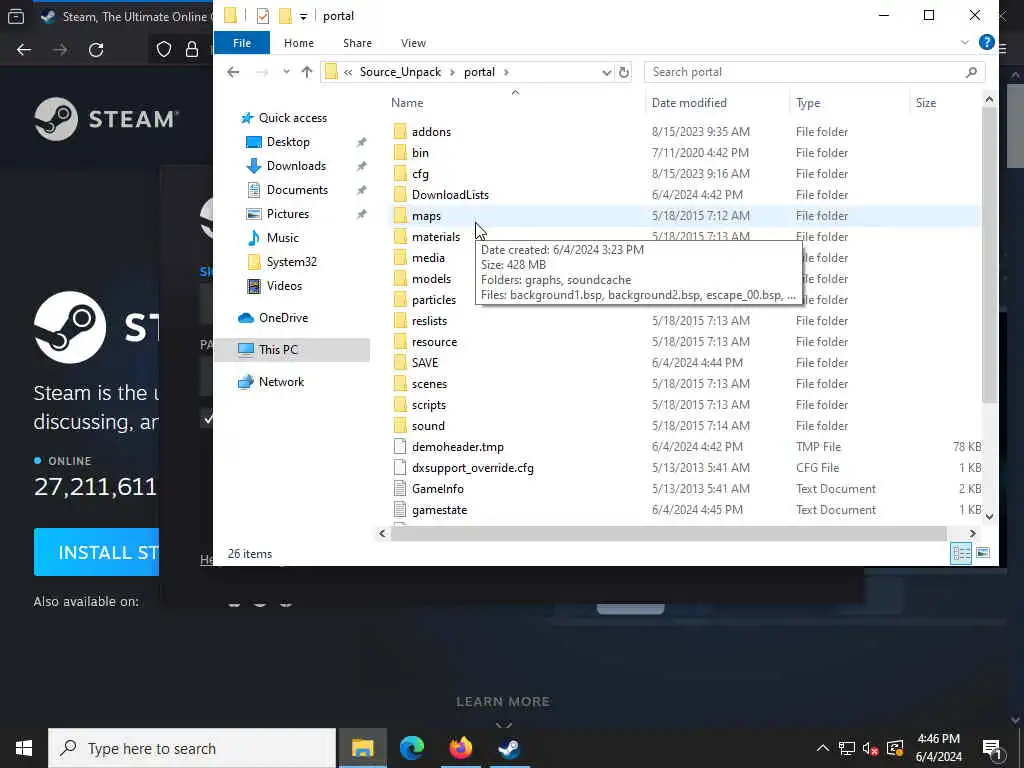Open System32 in navigation pane
The width and height of the screenshot is (1024, 768).
[291, 262]
